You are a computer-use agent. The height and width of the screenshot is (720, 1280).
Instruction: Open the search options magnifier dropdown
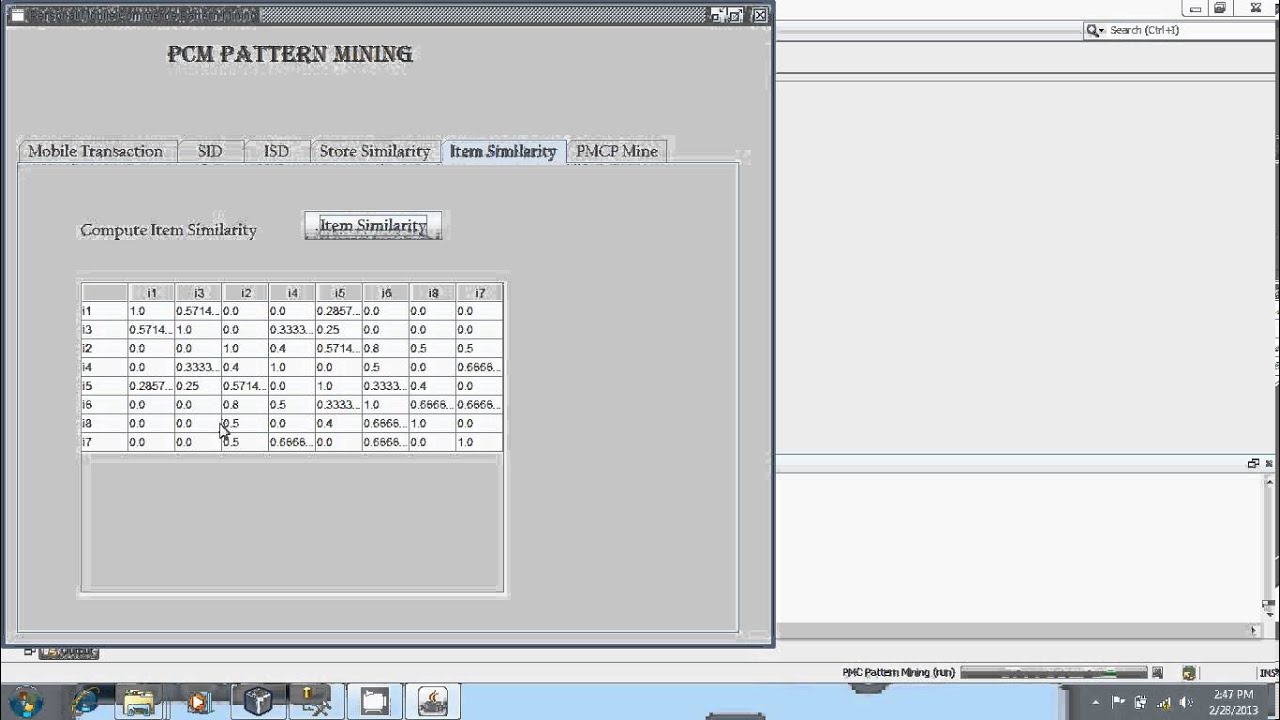tap(1096, 30)
